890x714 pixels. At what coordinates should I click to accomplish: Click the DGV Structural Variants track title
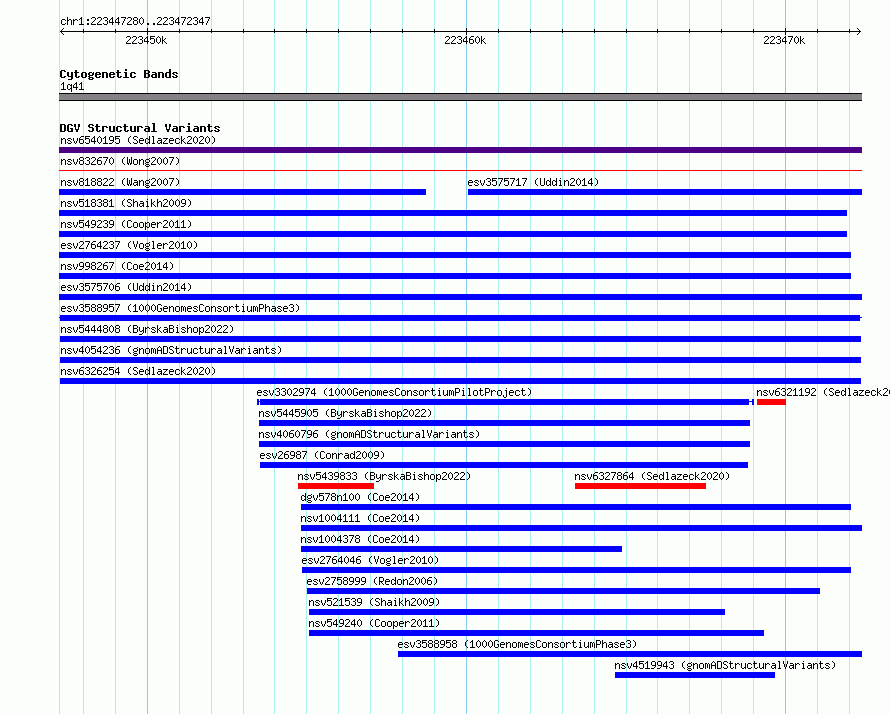(140, 128)
